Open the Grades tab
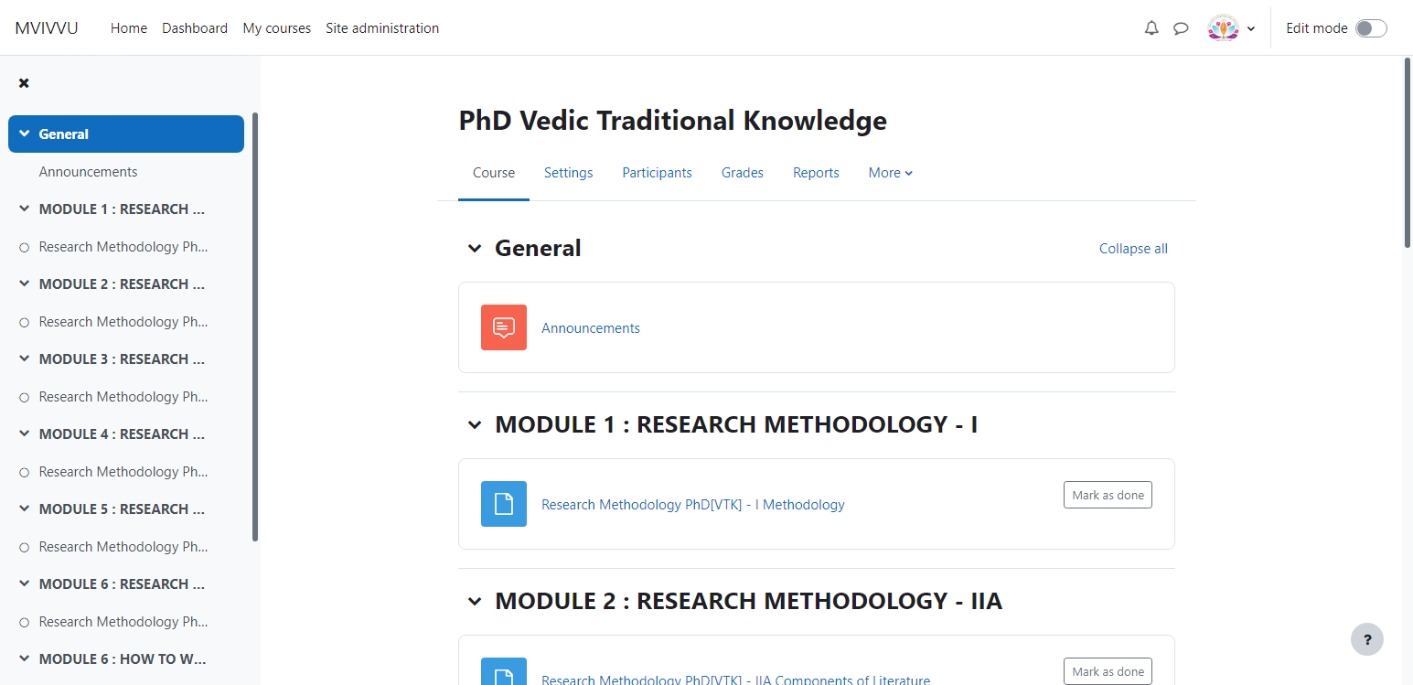This screenshot has height=685, width=1413. tap(742, 172)
